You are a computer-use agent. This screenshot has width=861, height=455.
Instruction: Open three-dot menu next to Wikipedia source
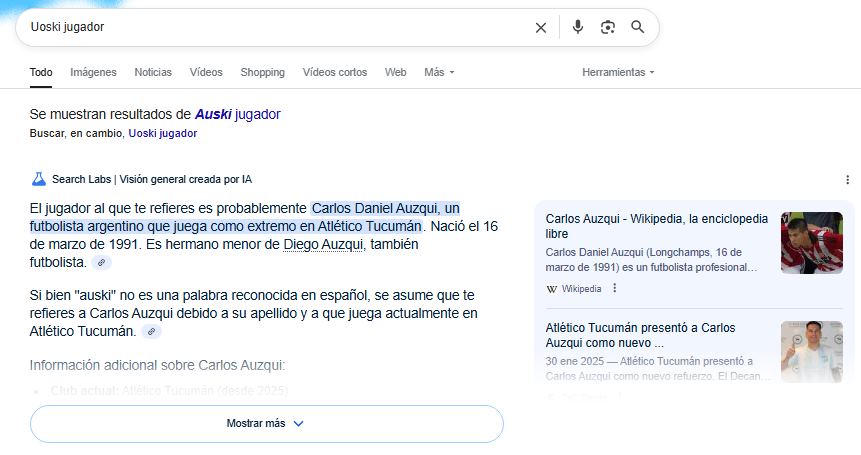614,288
